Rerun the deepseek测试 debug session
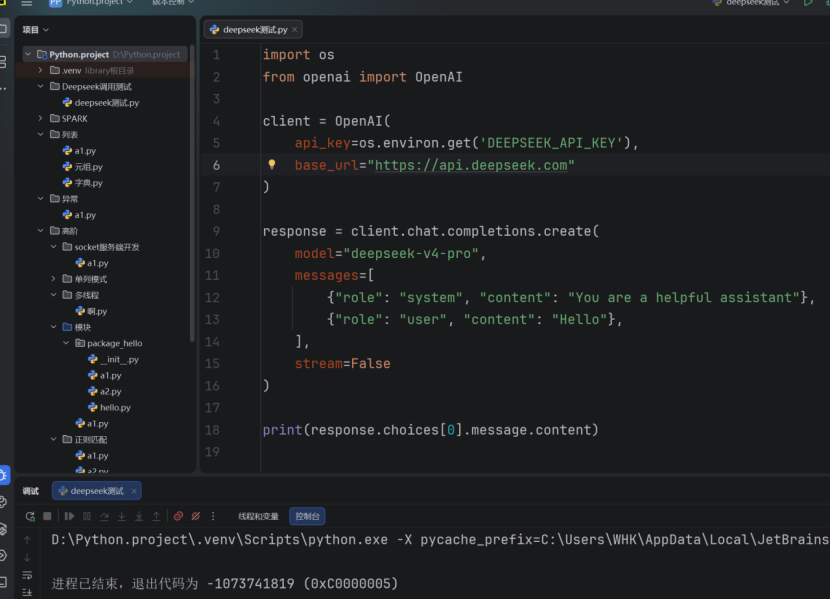This screenshot has width=830, height=599. pyautogui.click(x=30, y=516)
